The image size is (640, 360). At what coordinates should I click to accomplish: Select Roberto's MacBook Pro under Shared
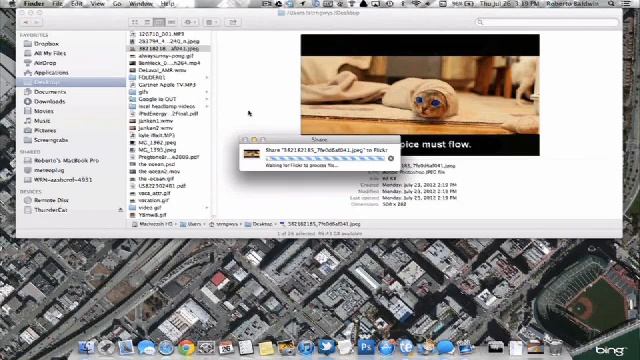[67, 160]
